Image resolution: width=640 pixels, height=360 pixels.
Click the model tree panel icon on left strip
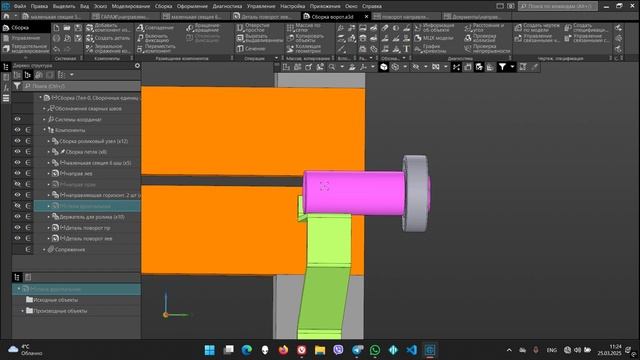pos(6,67)
